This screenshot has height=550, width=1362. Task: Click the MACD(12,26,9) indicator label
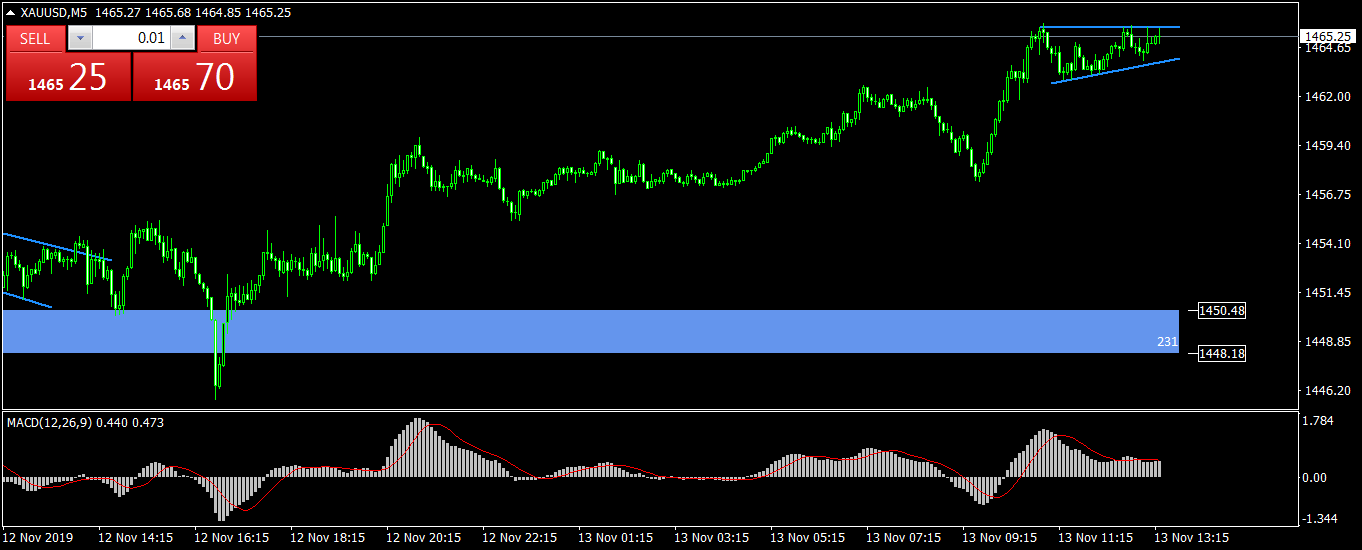click(49, 423)
